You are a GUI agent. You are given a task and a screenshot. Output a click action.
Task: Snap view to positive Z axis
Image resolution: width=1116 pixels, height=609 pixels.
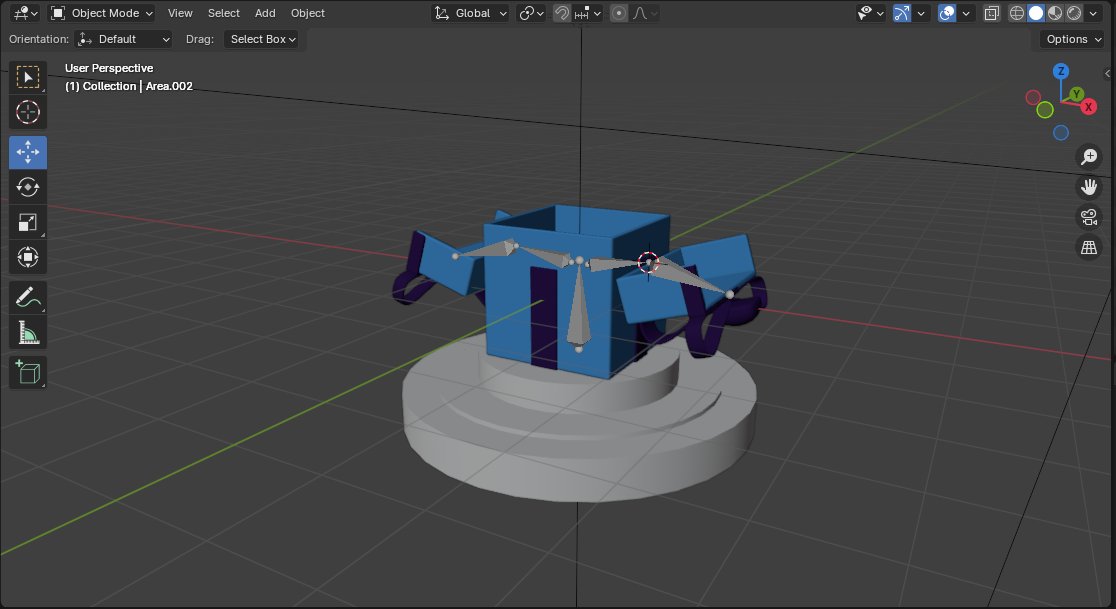pyautogui.click(x=1061, y=71)
